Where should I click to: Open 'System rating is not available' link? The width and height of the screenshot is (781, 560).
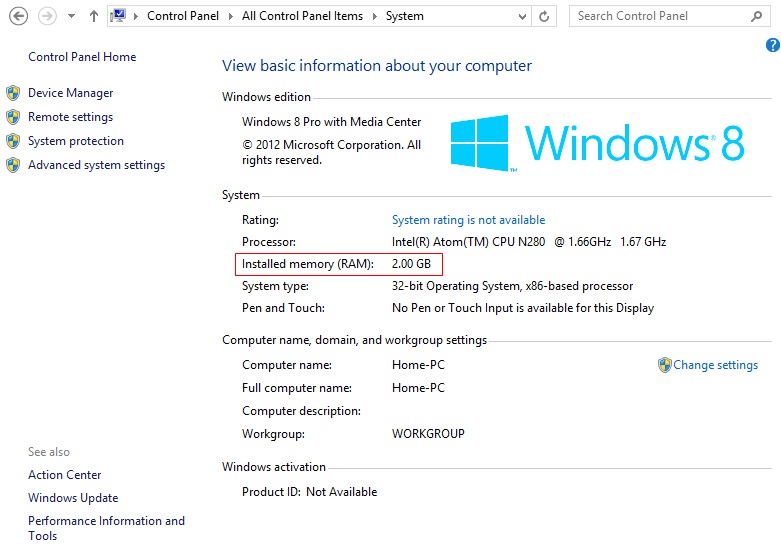pos(468,220)
